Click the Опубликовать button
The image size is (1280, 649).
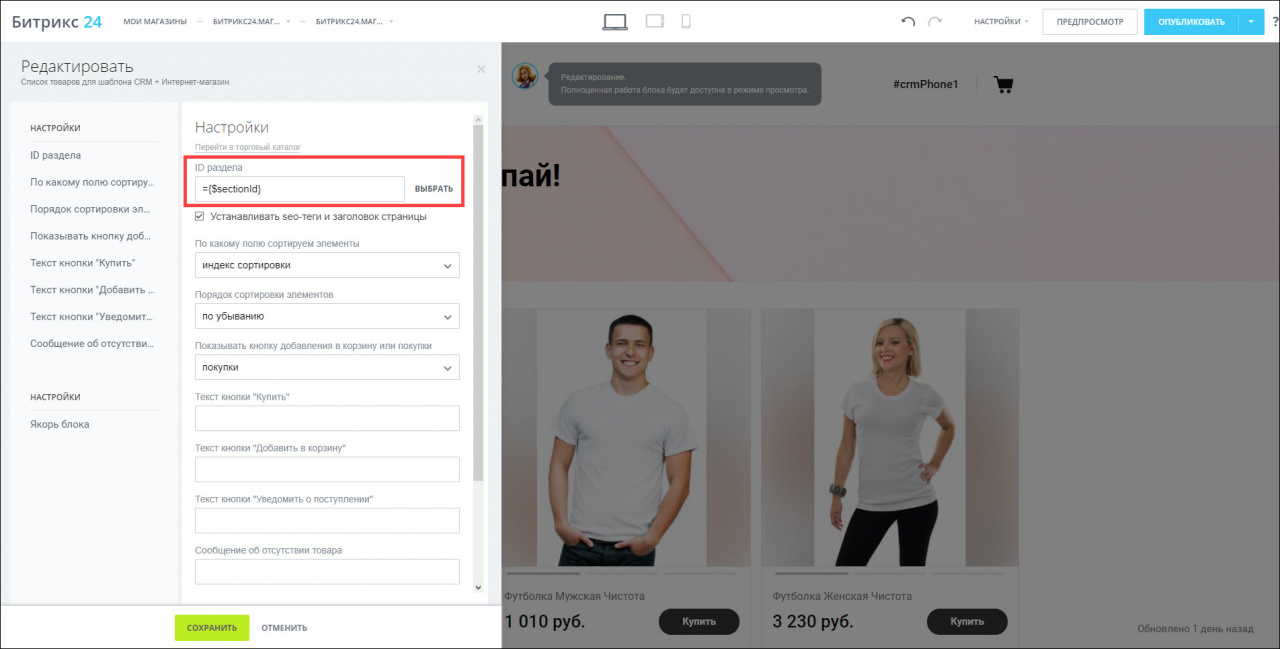coord(1191,21)
